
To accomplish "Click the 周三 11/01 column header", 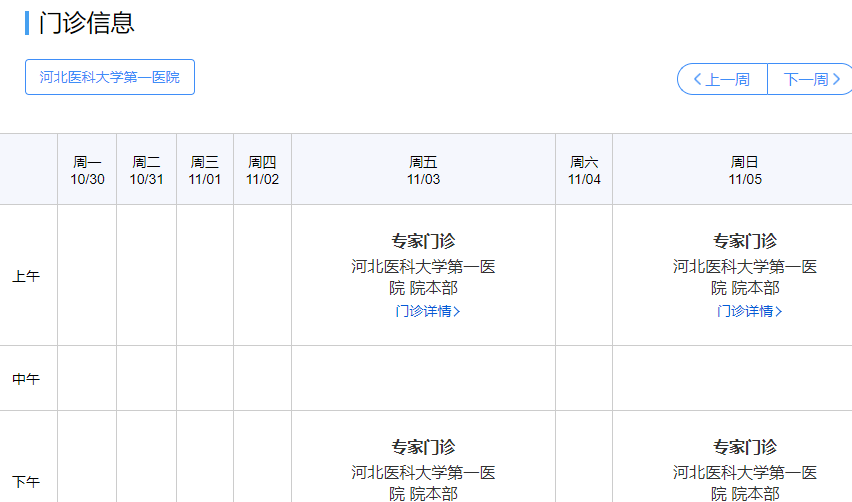I will (205, 170).
